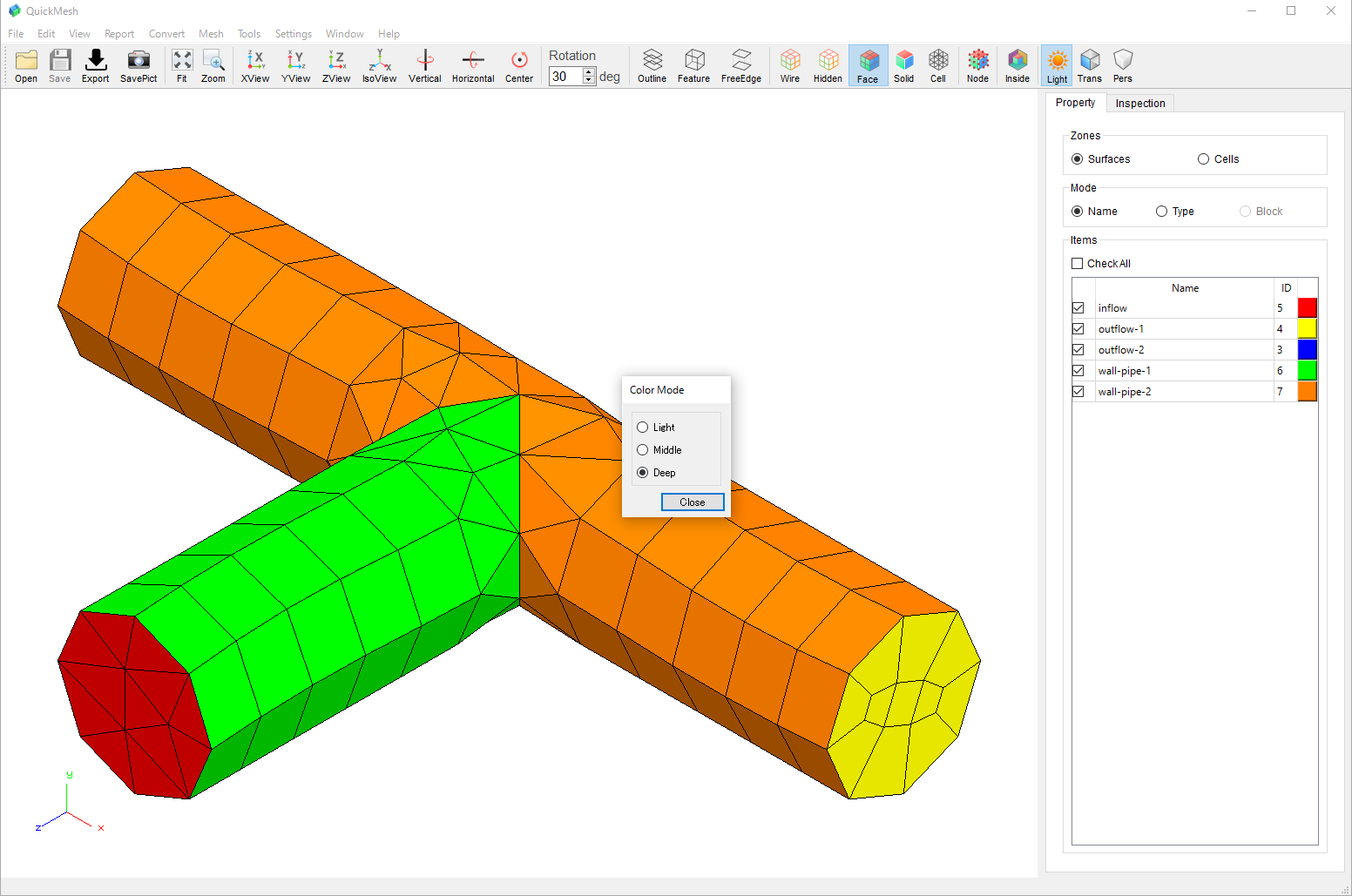Show Cell display mode
Image resolution: width=1352 pixels, height=896 pixels.
coord(938,66)
